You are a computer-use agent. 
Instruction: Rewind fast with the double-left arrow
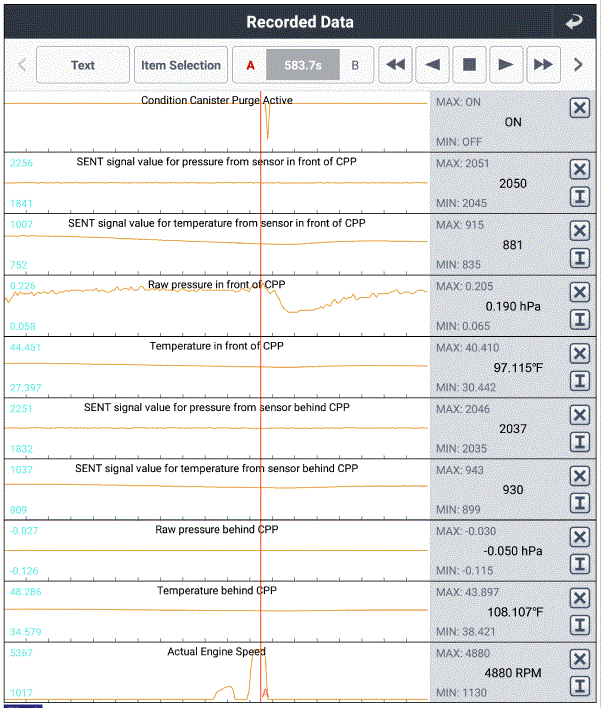[x=395, y=65]
